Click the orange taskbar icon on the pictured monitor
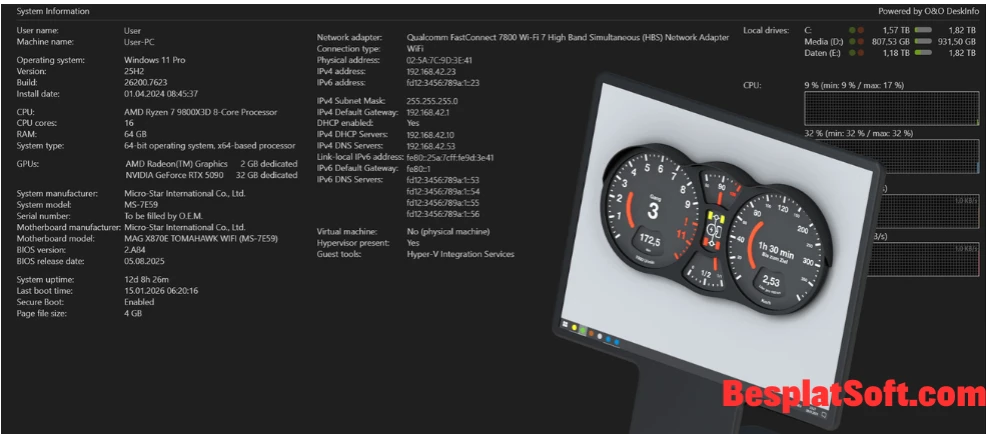The height and width of the screenshot is (434, 986). [592, 333]
